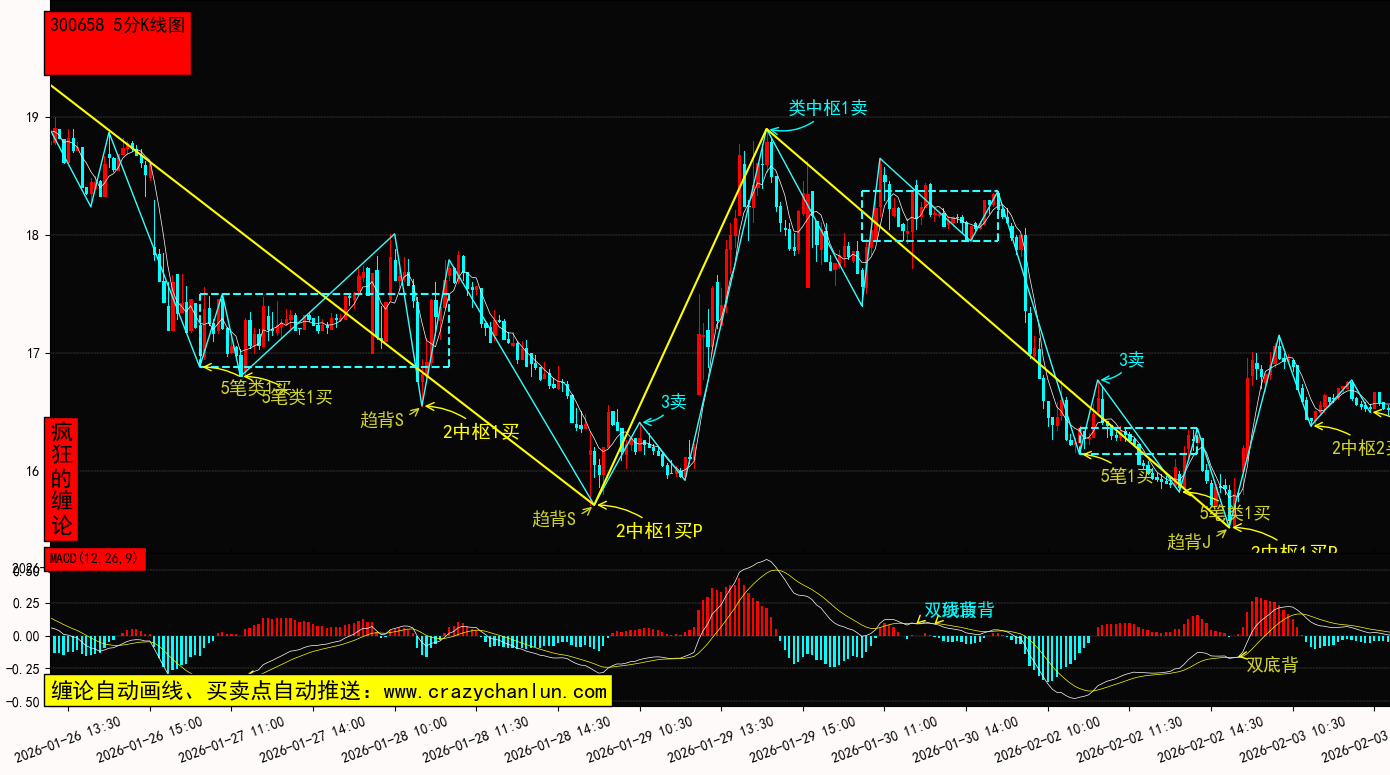Click the 2中枢2买 buy signal annotation
The width and height of the screenshot is (1390, 775).
click(1360, 448)
